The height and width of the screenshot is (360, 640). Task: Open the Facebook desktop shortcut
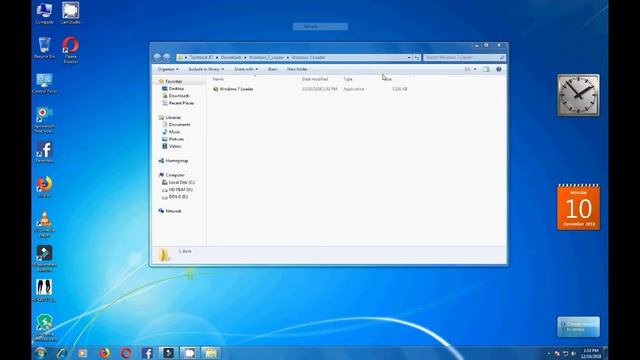pyautogui.click(x=44, y=152)
